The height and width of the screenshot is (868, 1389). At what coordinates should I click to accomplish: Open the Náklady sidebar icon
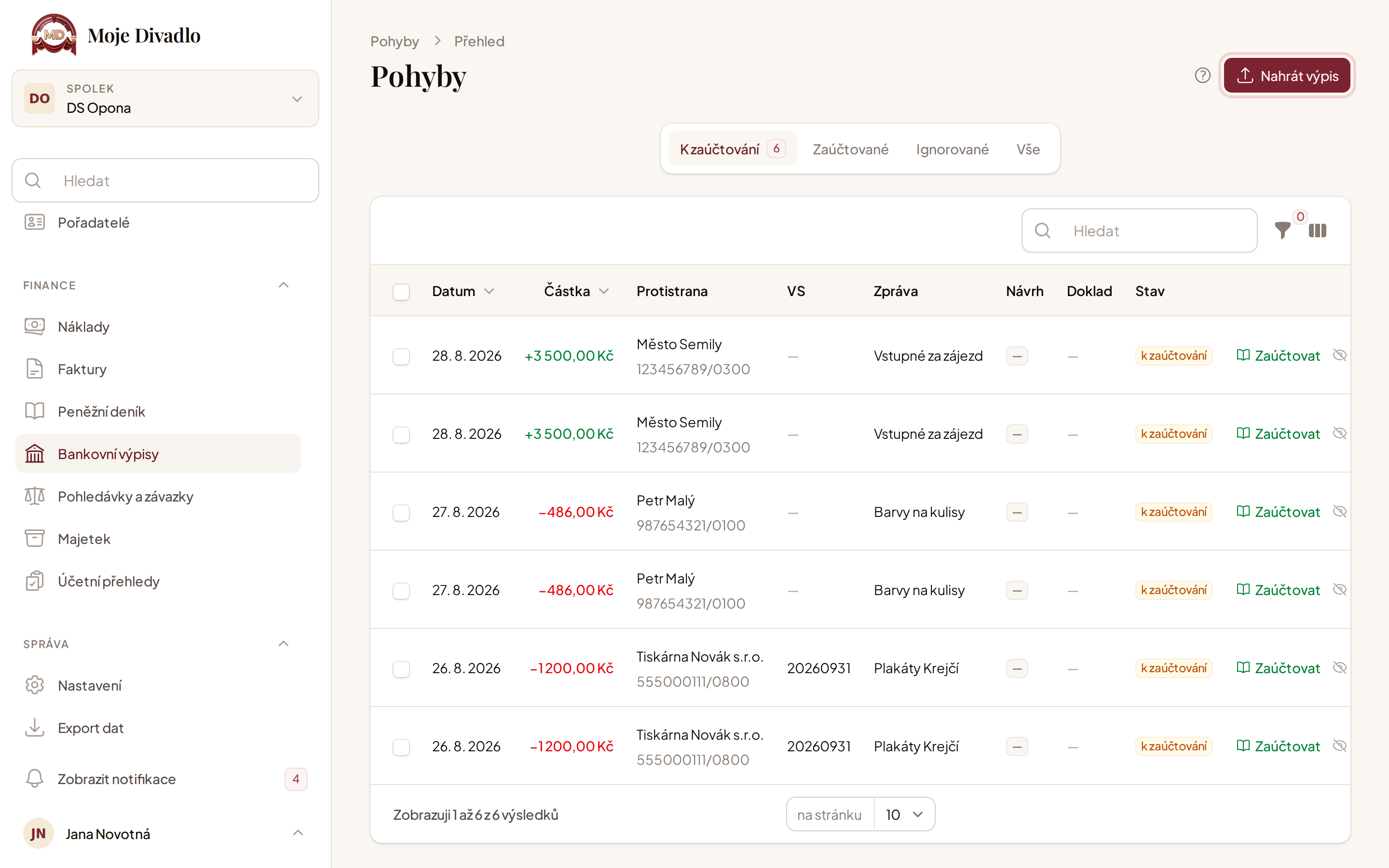click(x=34, y=326)
